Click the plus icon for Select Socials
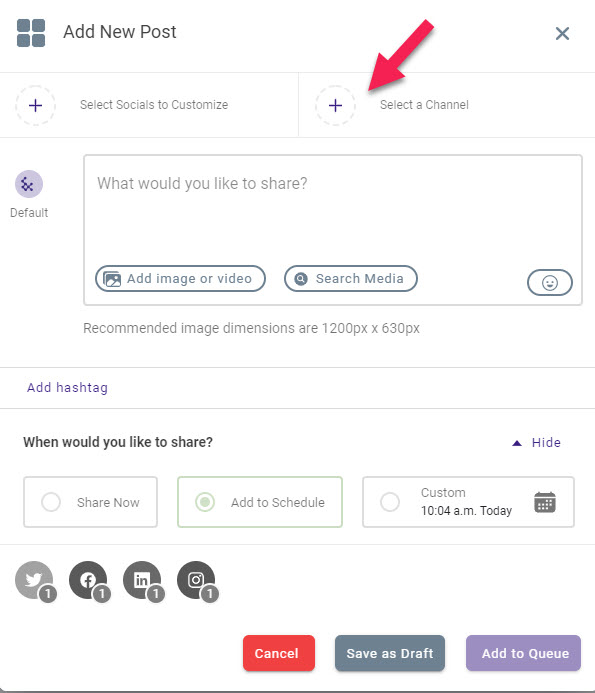This screenshot has width=595, height=693. (35, 105)
